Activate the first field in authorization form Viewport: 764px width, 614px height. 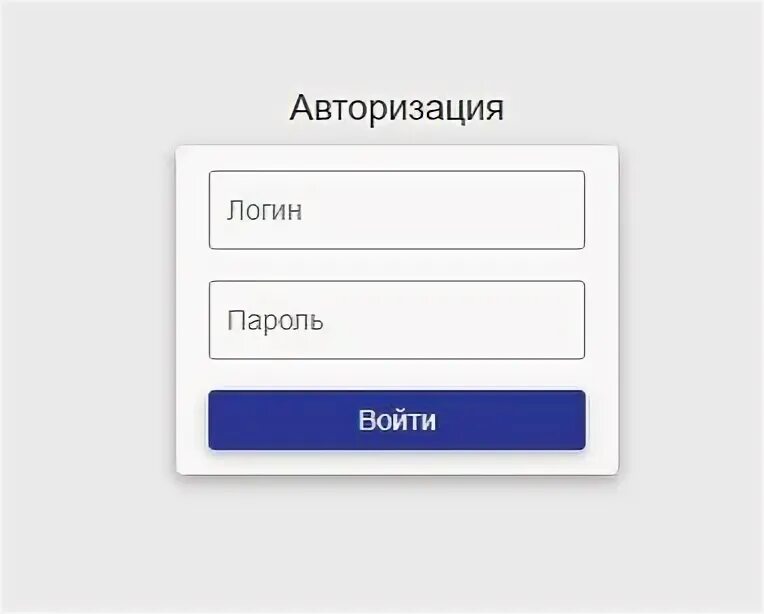pos(397,210)
